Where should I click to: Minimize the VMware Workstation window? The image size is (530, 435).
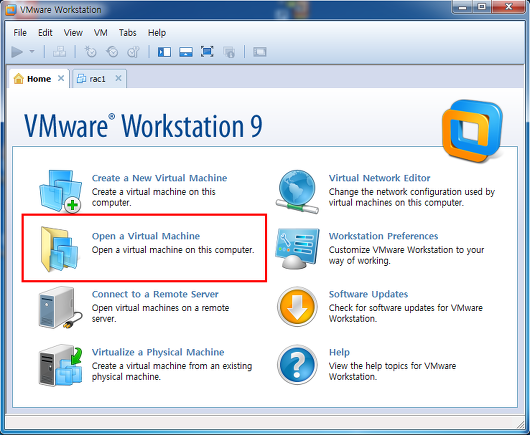[x=463, y=7]
